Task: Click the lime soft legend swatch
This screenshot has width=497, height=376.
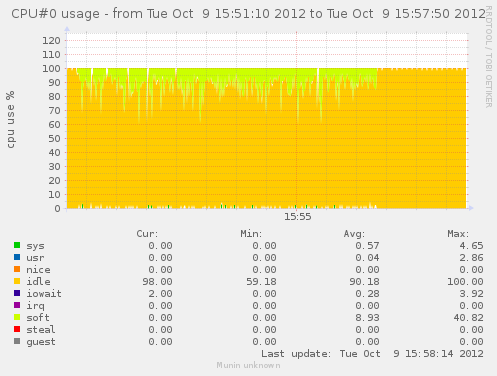Action: 17,317
